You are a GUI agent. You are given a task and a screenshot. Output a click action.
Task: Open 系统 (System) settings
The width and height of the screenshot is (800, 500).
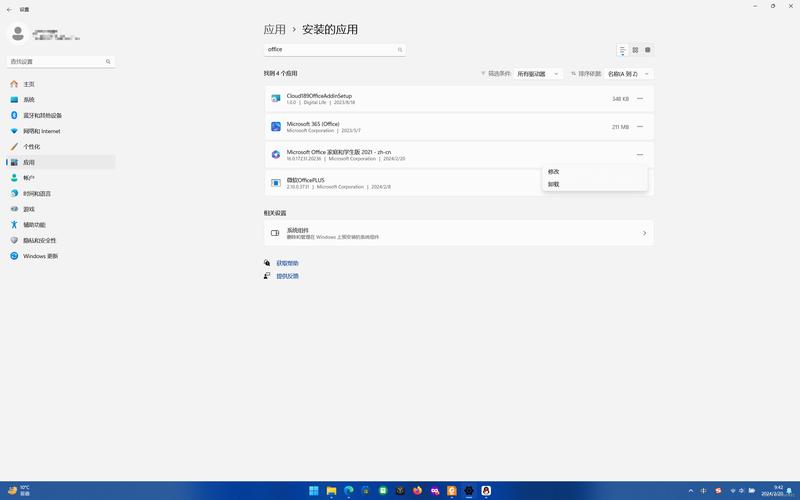[61, 100]
